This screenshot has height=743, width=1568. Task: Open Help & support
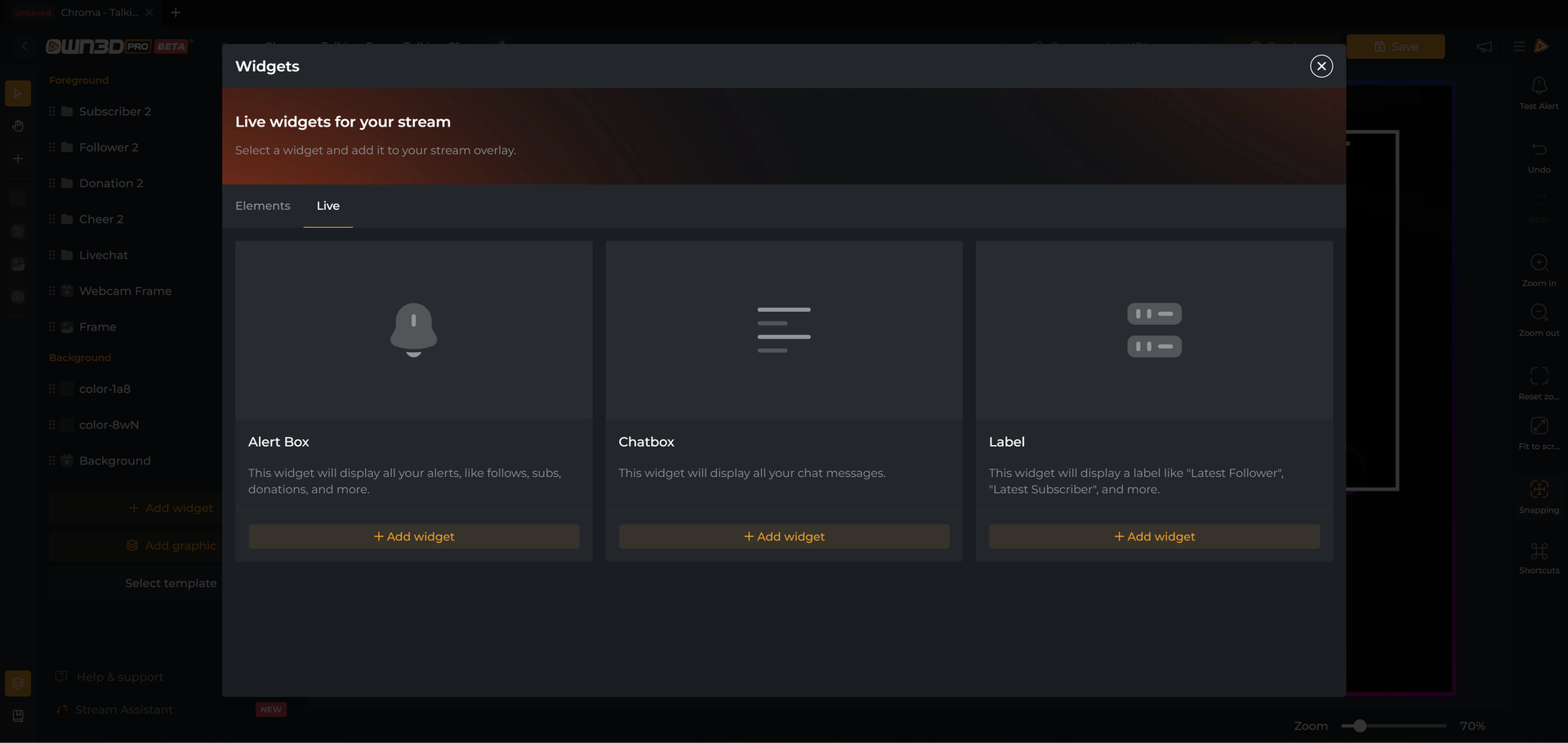click(x=119, y=677)
